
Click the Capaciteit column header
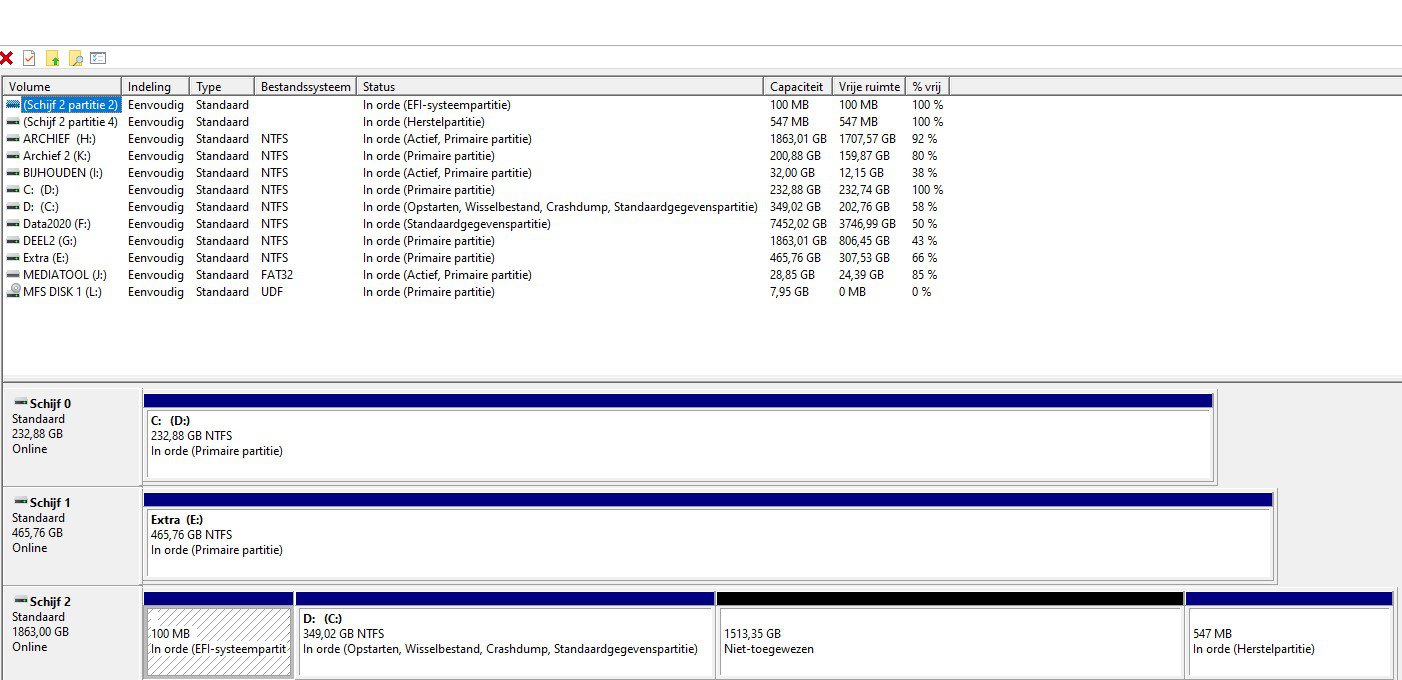pyautogui.click(x=798, y=87)
